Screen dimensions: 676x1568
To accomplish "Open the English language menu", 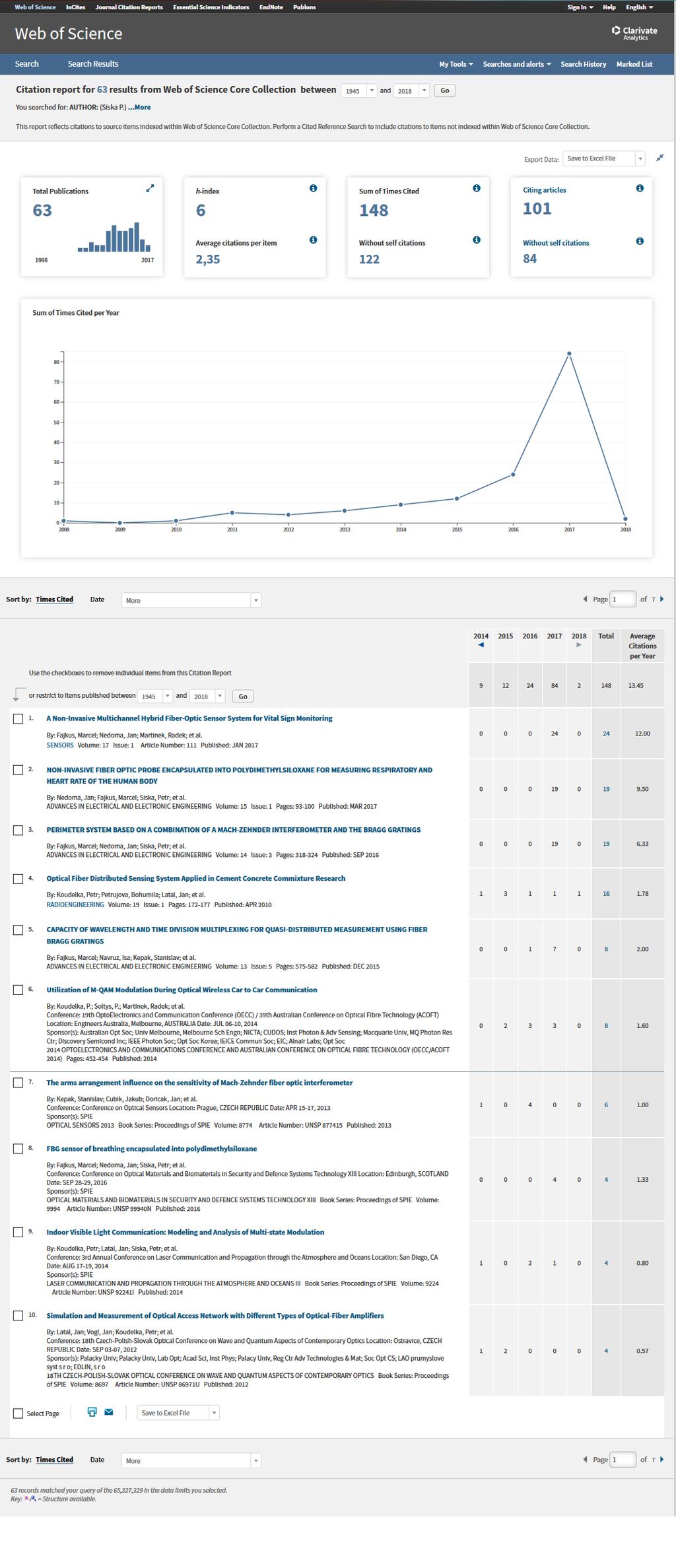I will (640, 7).
